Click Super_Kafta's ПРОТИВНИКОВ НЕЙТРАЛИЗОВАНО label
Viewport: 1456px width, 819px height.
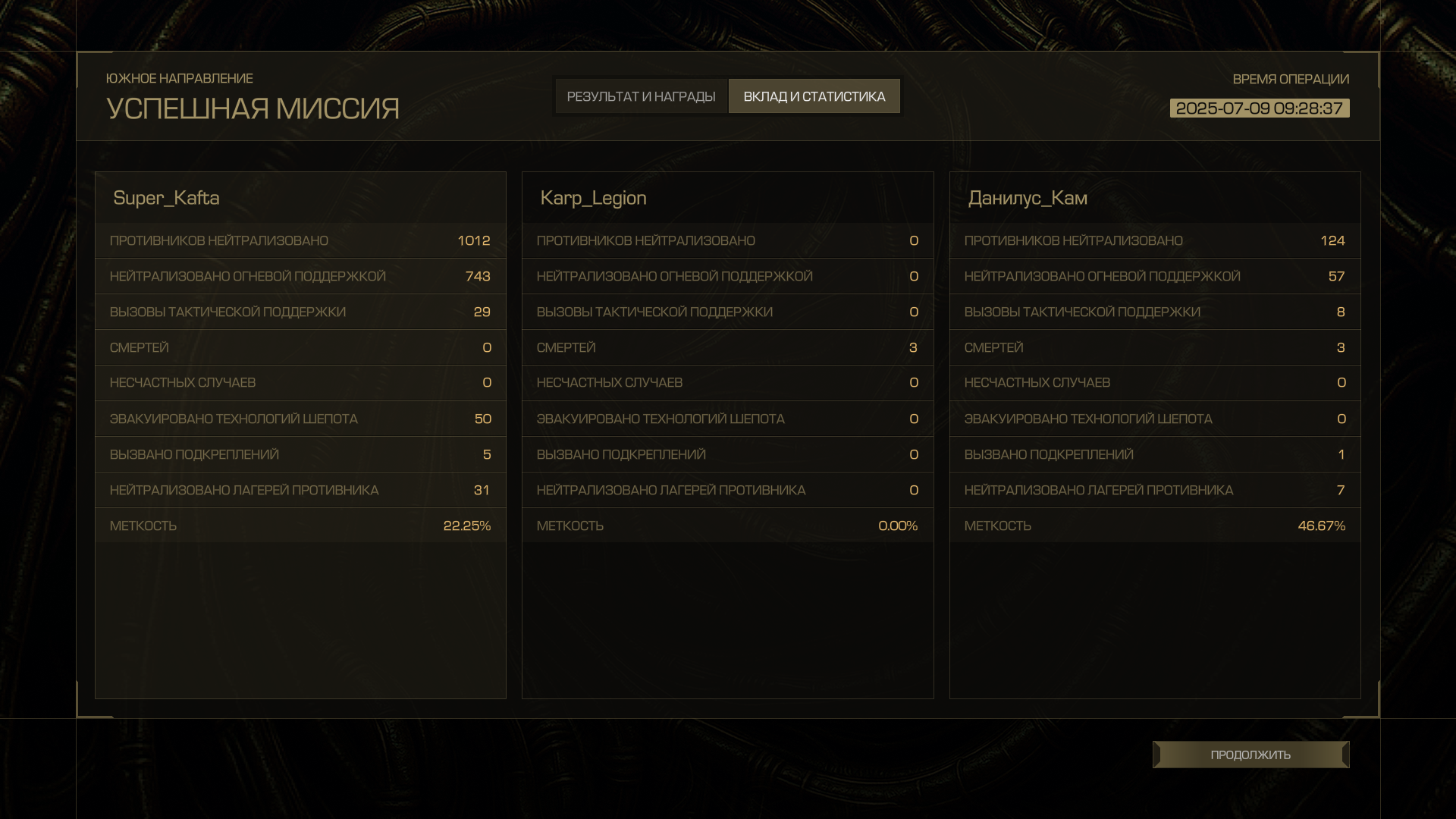[219, 240]
